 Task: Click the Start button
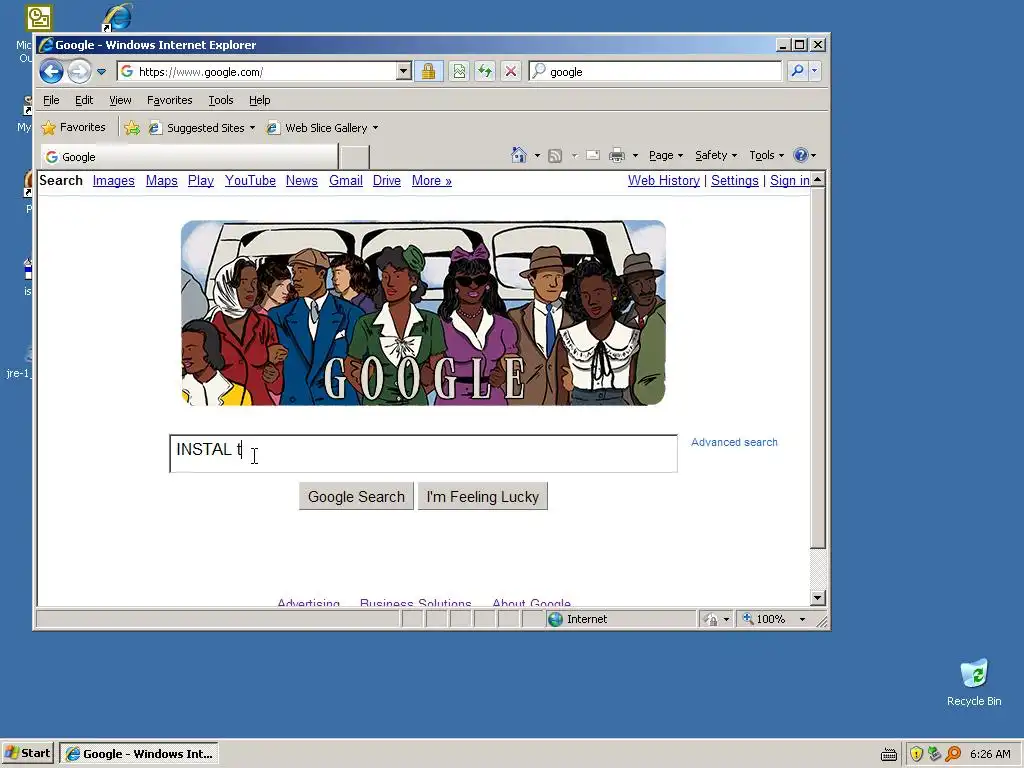(28, 753)
